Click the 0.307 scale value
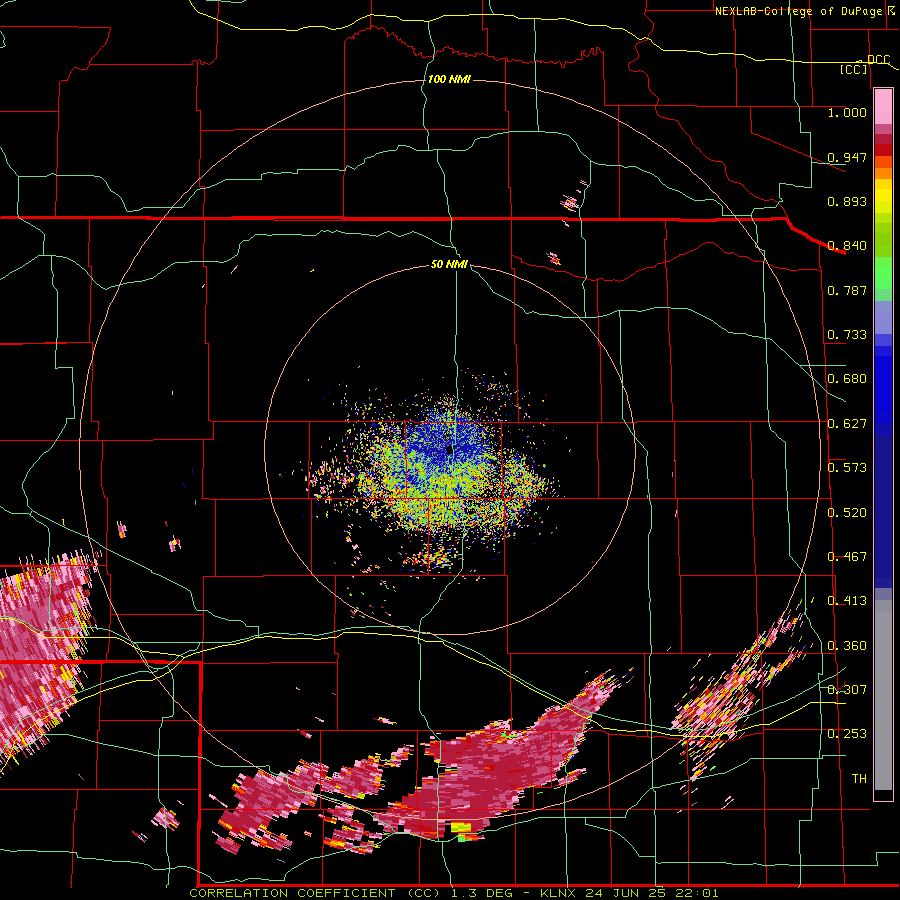 click(x=847, y=689)
